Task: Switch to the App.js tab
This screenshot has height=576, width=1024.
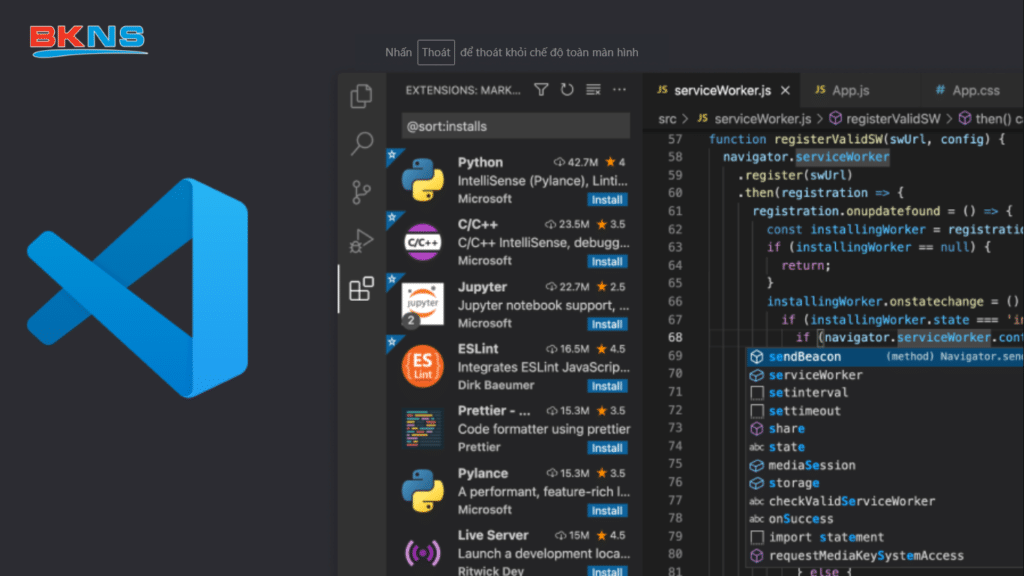Action: point(853,89)
